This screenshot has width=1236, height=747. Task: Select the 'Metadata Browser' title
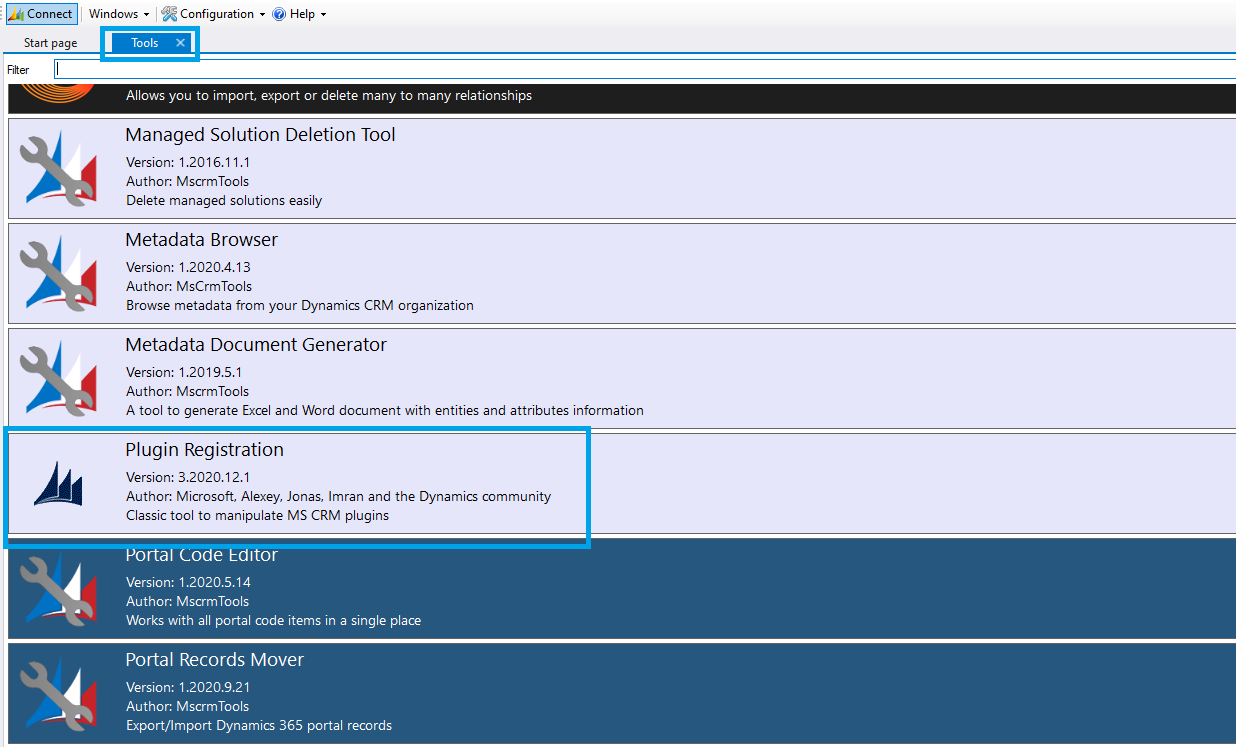pyautogui.click(x=201, y=240)
